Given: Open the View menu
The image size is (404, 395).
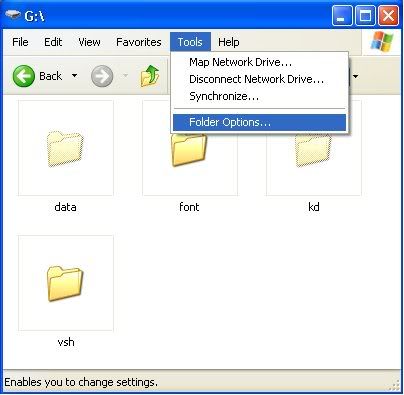Looking at the screenshot, I should pyautogui.click(x=89, y=42).
